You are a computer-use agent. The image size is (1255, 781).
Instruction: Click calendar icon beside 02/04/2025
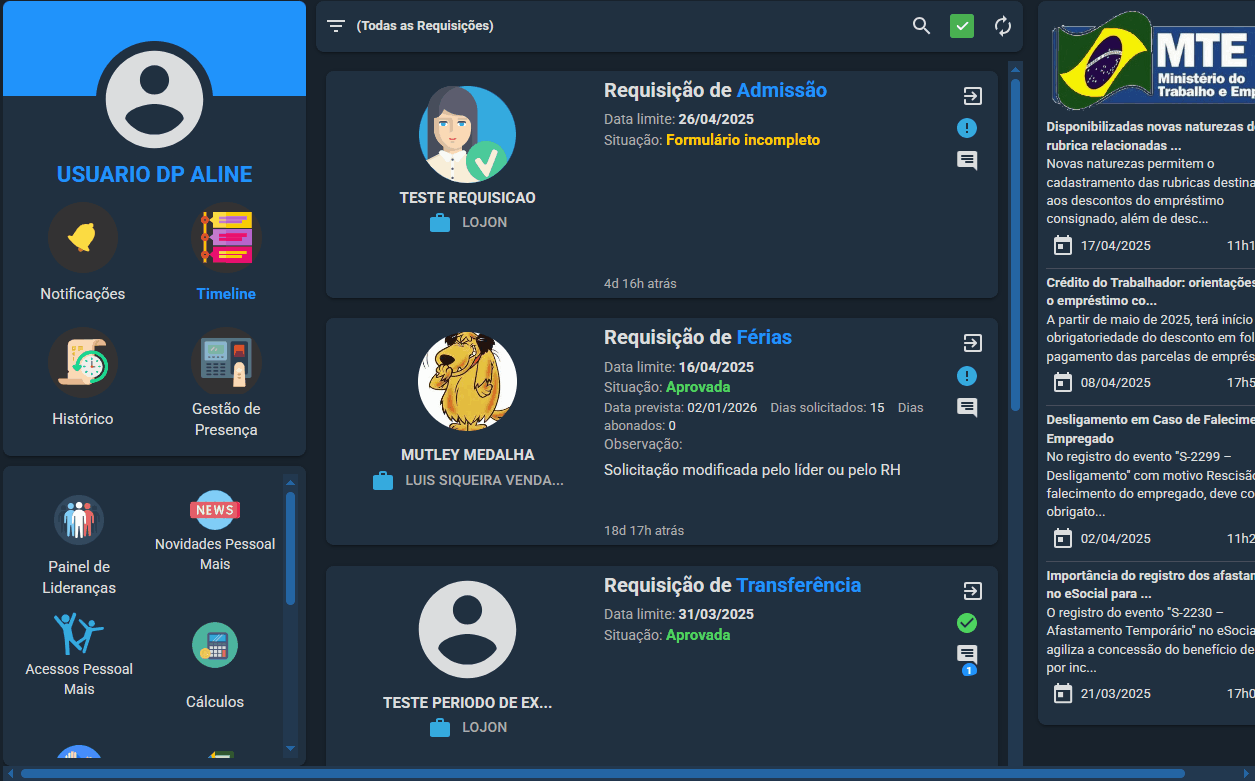pos(1063,538)
